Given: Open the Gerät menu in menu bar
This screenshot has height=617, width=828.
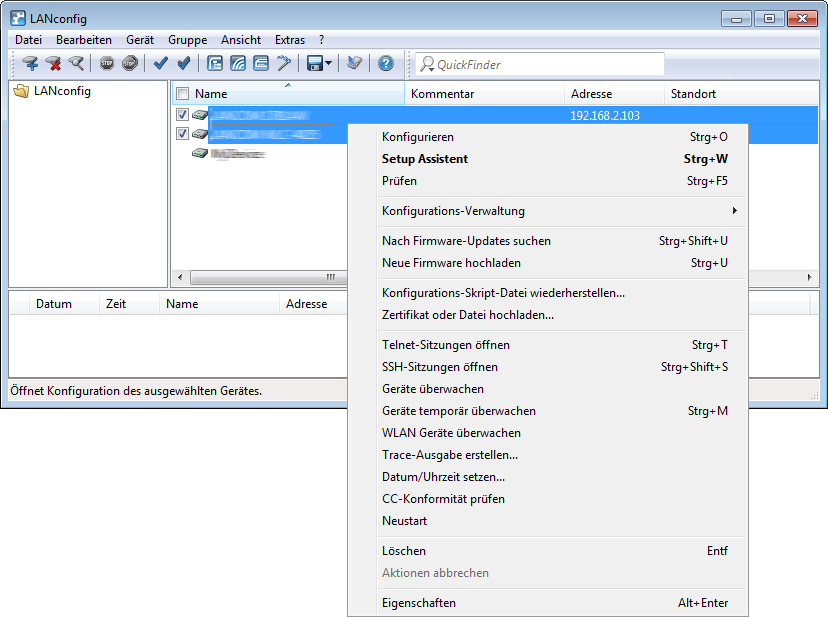Looking at the screenshot, I should pyautogui.click(x=140, y=40).
